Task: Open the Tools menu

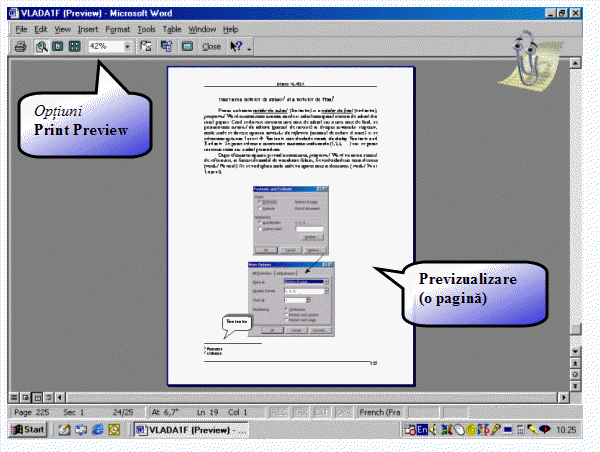Action: pos(146,29)
